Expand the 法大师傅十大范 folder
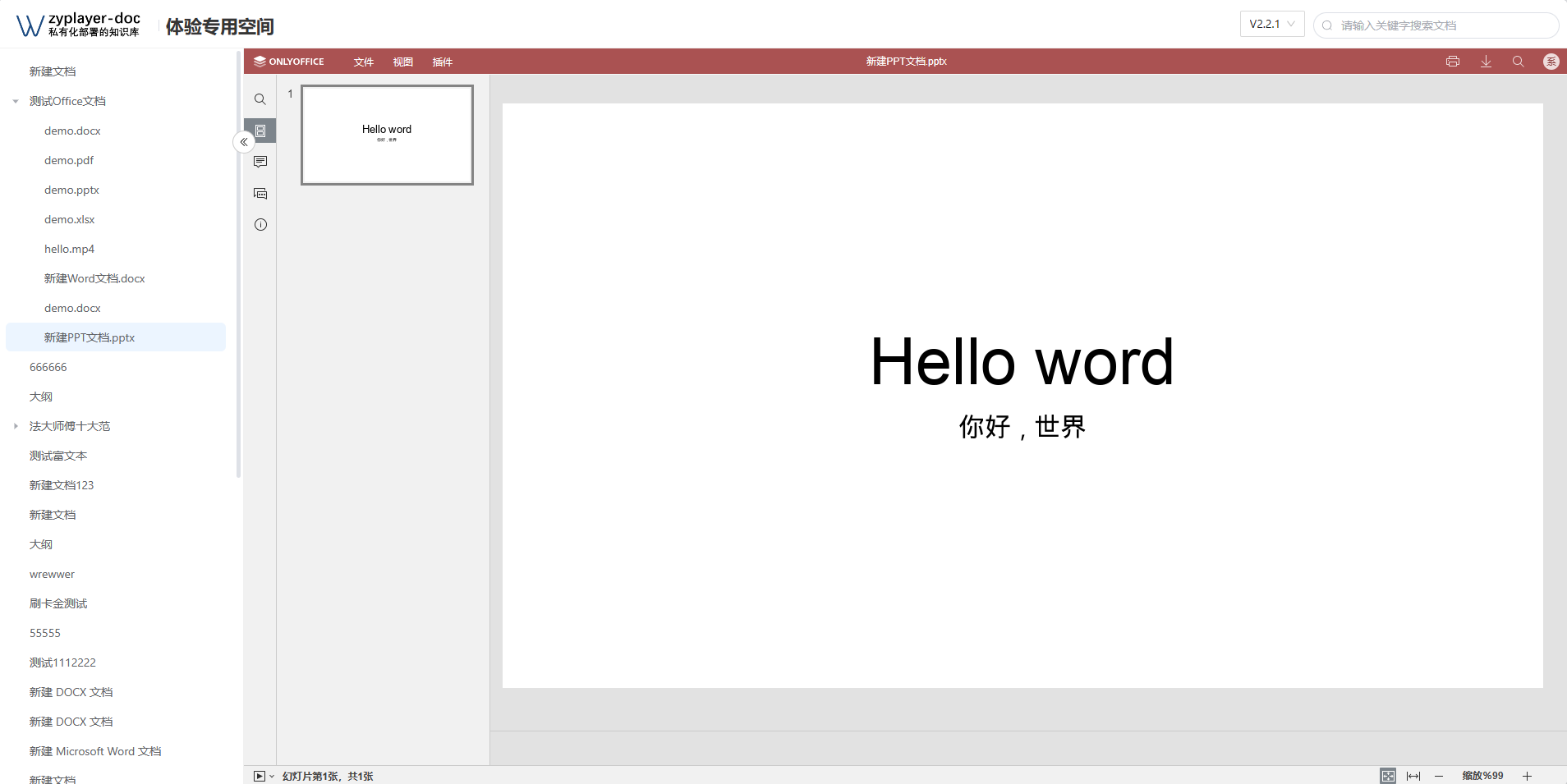 [16, 426]
